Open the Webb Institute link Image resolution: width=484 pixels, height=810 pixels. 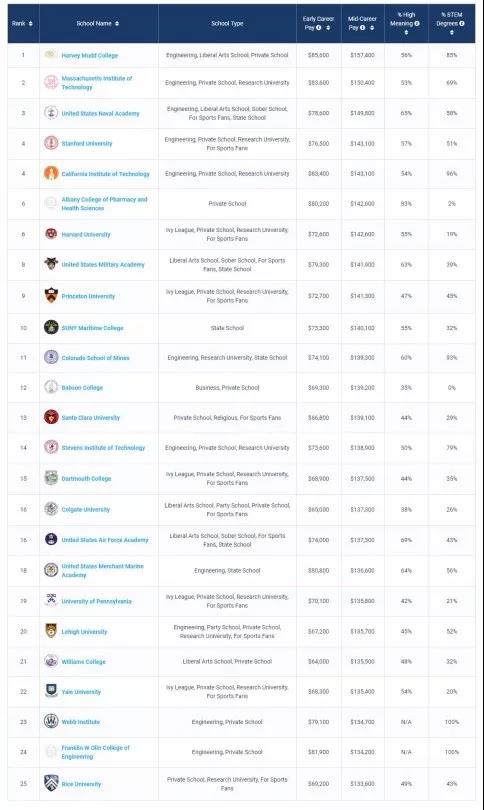click(81, 722)
